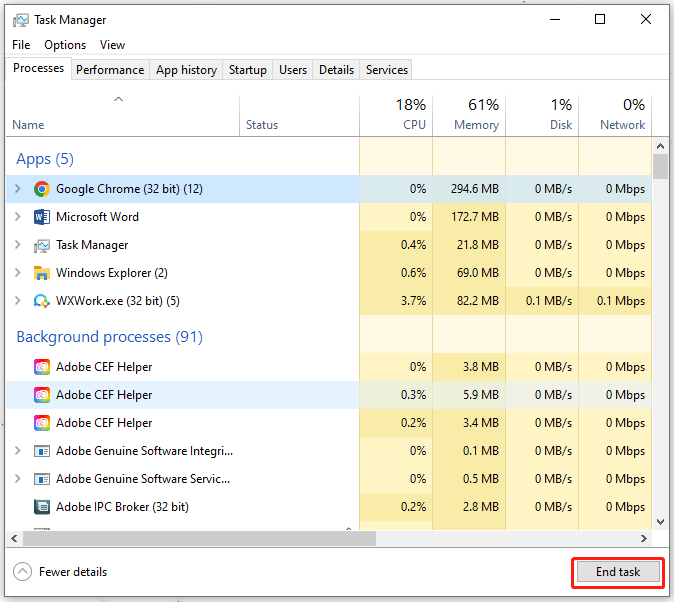
Task: Click the Google Chrome icon in Apps
Action: pos(41,189)
